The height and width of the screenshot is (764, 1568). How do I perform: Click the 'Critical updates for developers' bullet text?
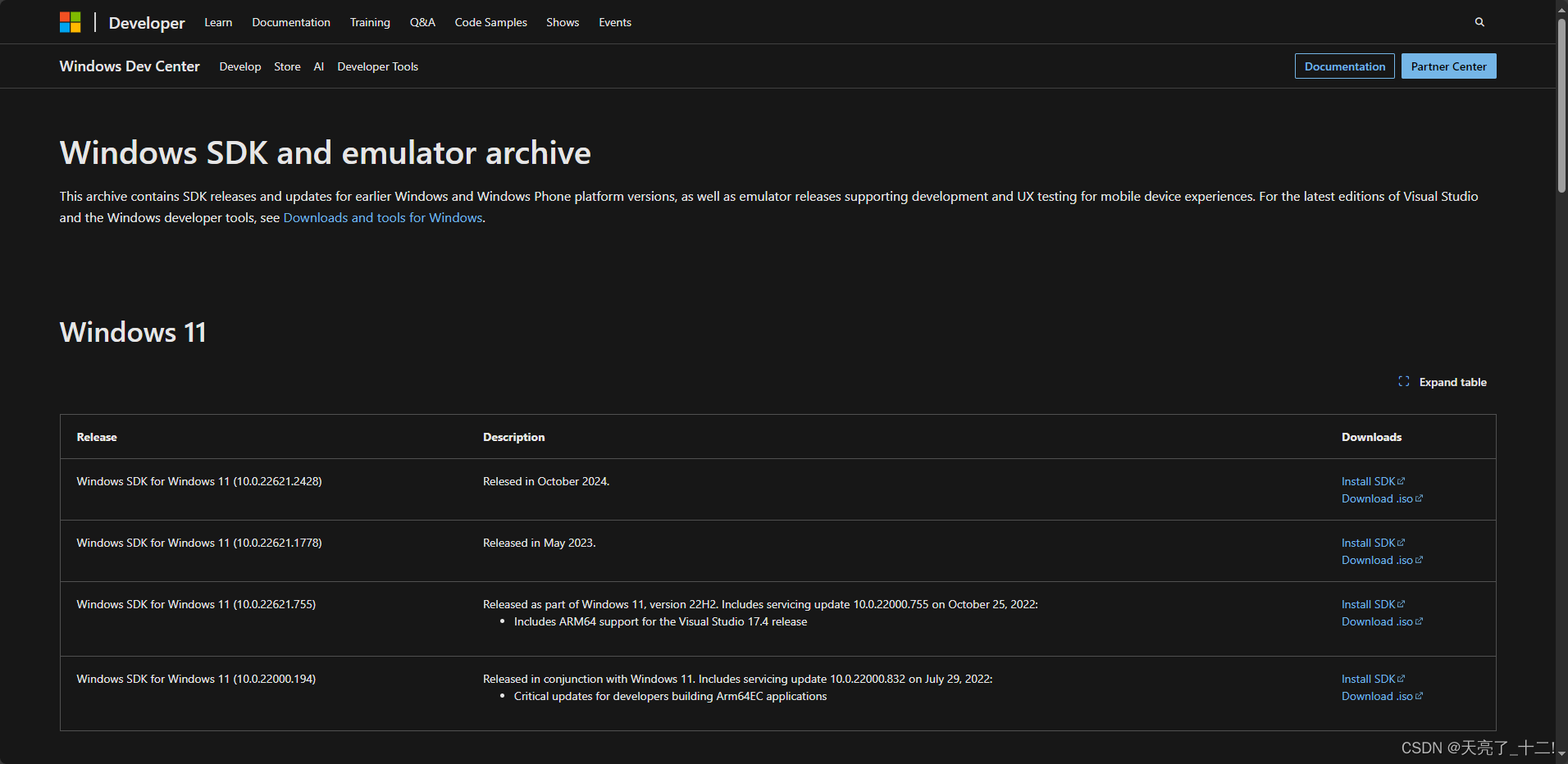[670, 696]
